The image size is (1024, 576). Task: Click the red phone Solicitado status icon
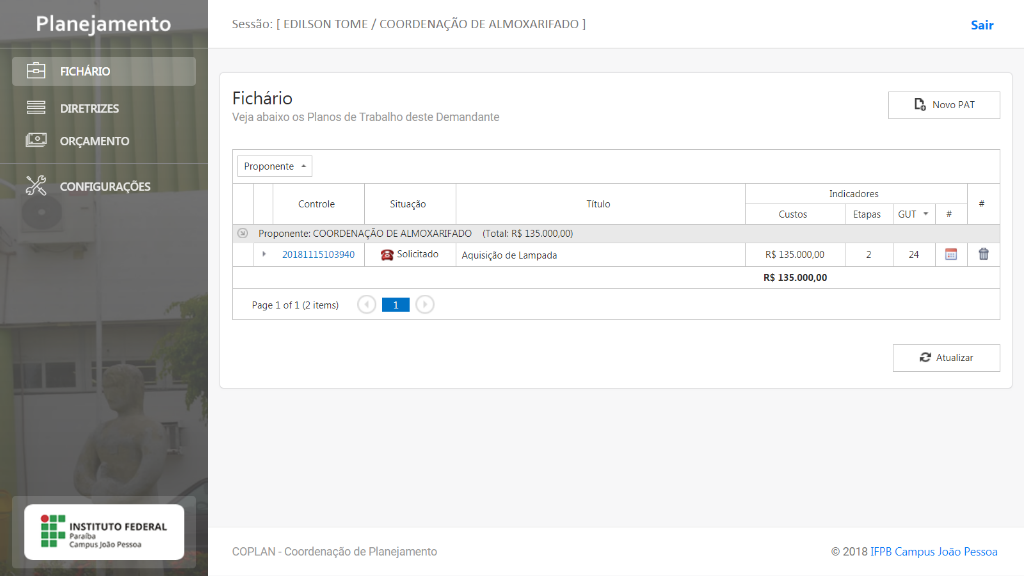click(387, 255)
